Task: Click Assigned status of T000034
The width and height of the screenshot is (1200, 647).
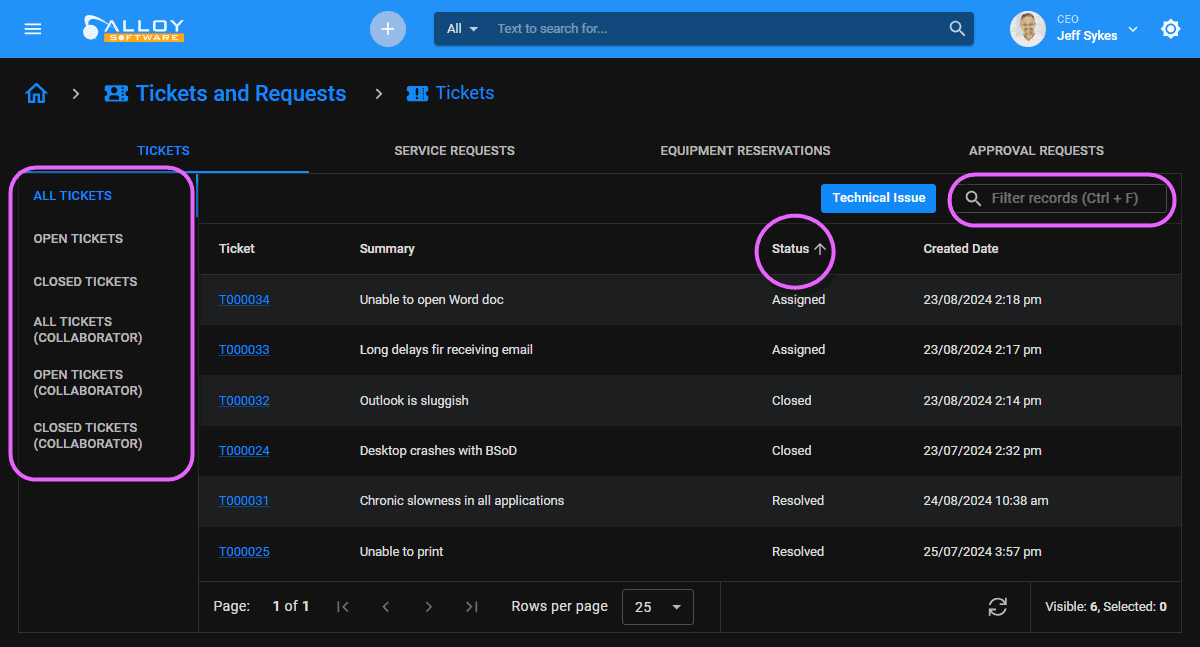Action: [x=799, y=300]
